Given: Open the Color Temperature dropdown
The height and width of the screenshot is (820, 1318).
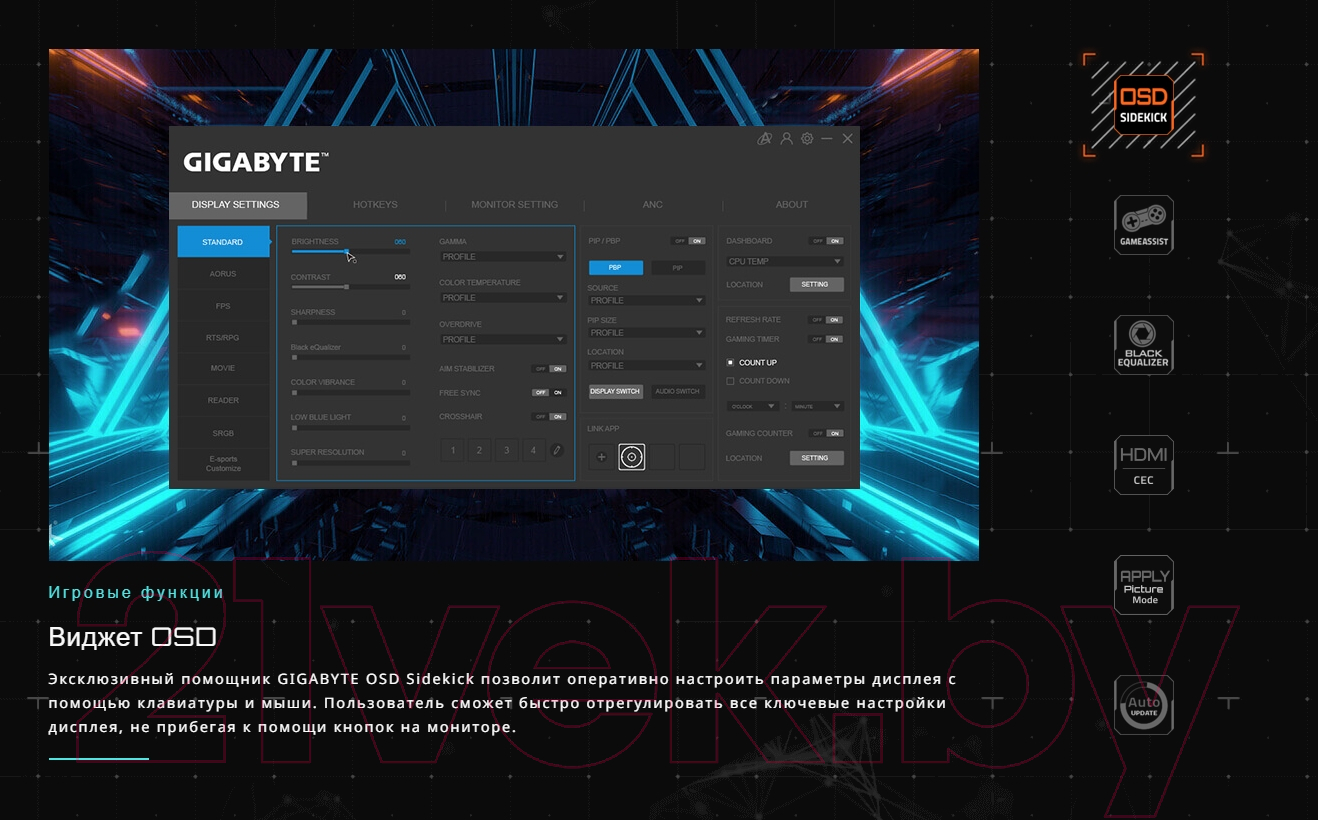Looking at the screenshot, I should [503, 298].
